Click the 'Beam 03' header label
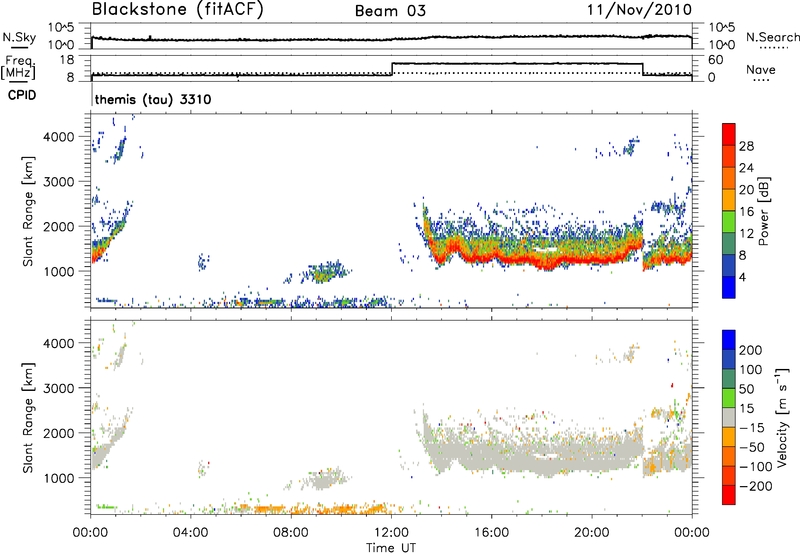Viewport: 800px width, 554px height. coord(390,11)
